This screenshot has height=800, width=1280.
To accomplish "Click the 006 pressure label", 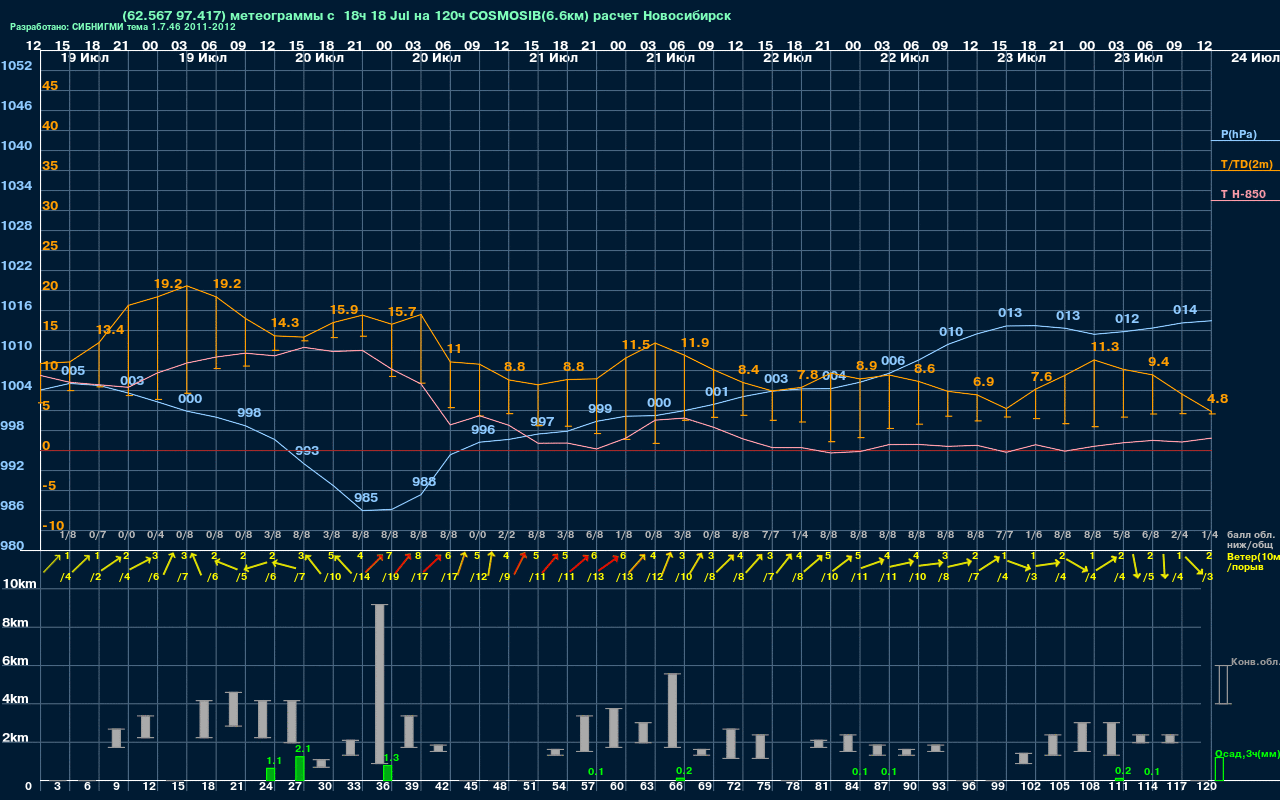I will (893, 361).
